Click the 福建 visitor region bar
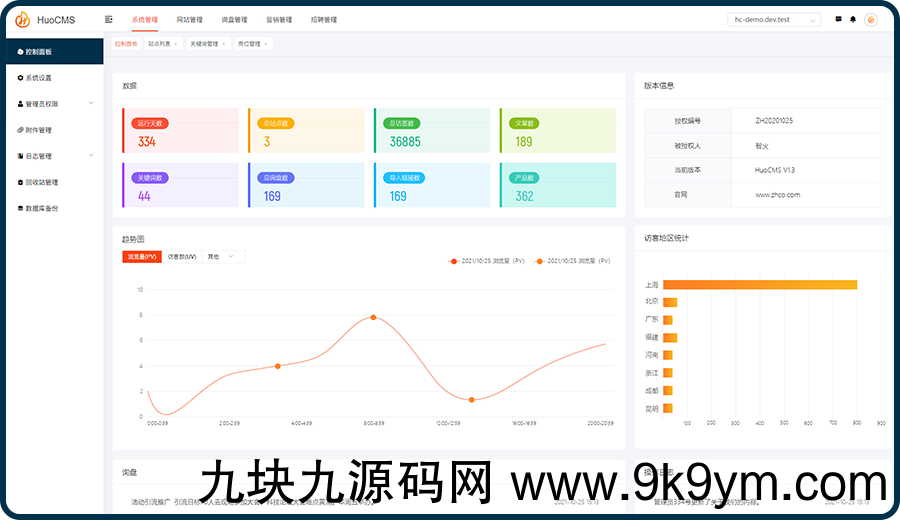 670,338
